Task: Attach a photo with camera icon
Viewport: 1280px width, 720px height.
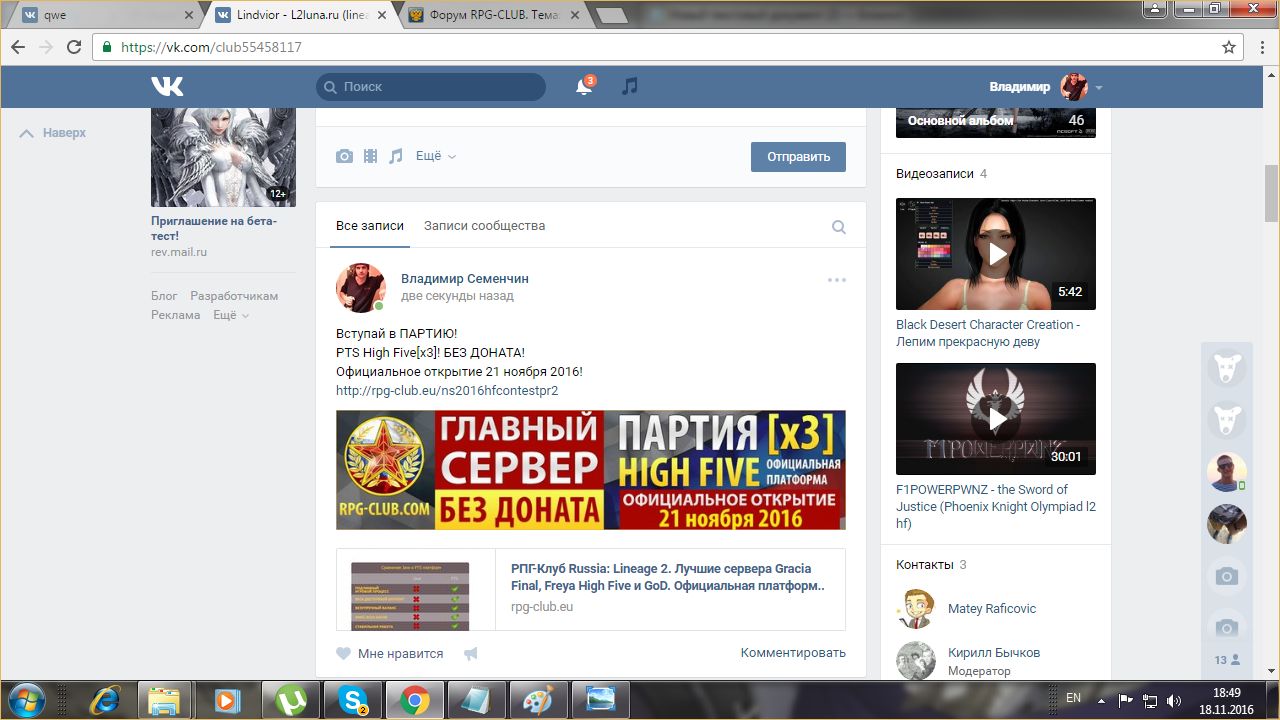Action: tap(344, 156)
